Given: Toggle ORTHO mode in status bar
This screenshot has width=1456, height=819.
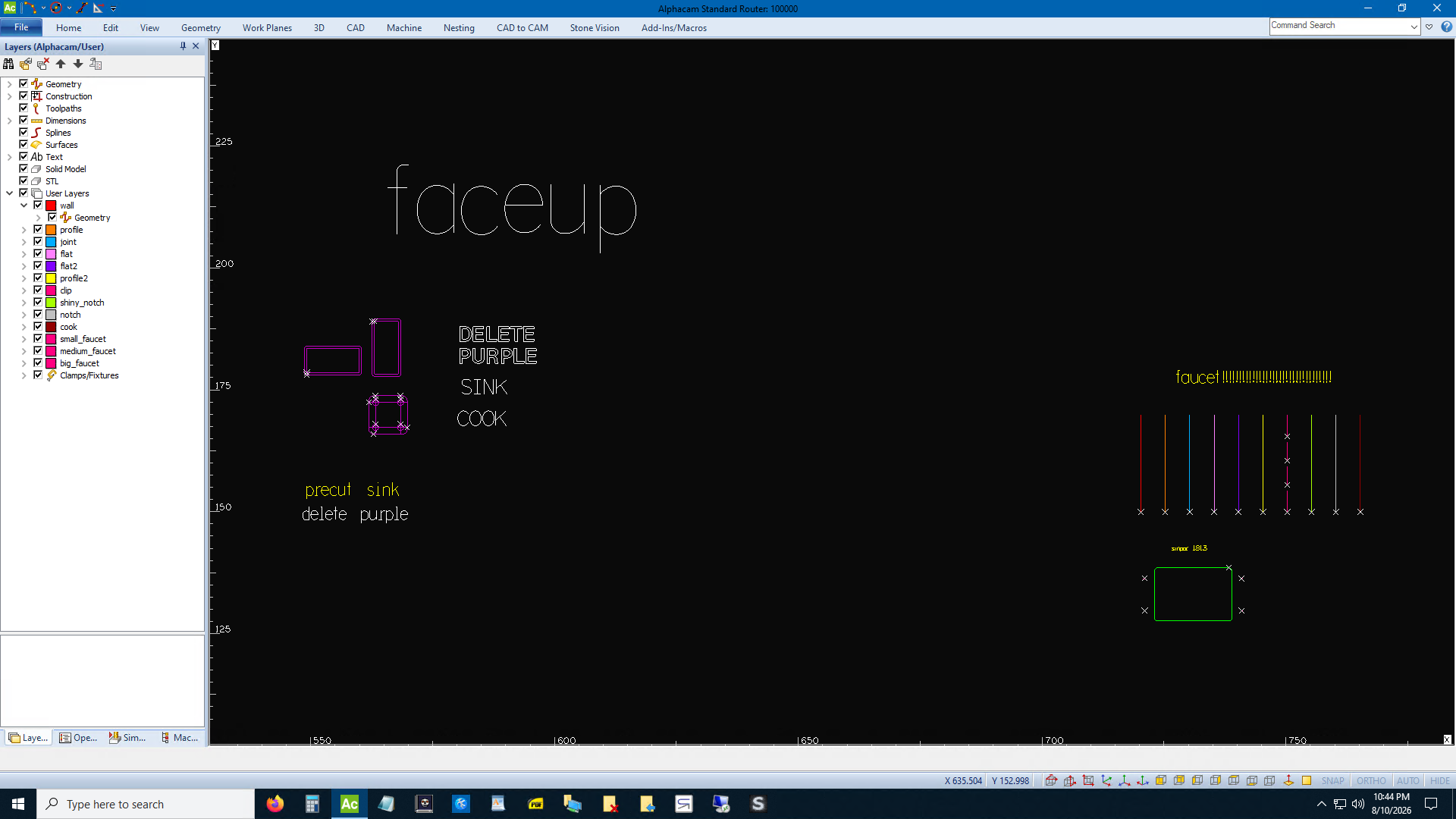Looking at the screenshot, I should (1371, 780).
